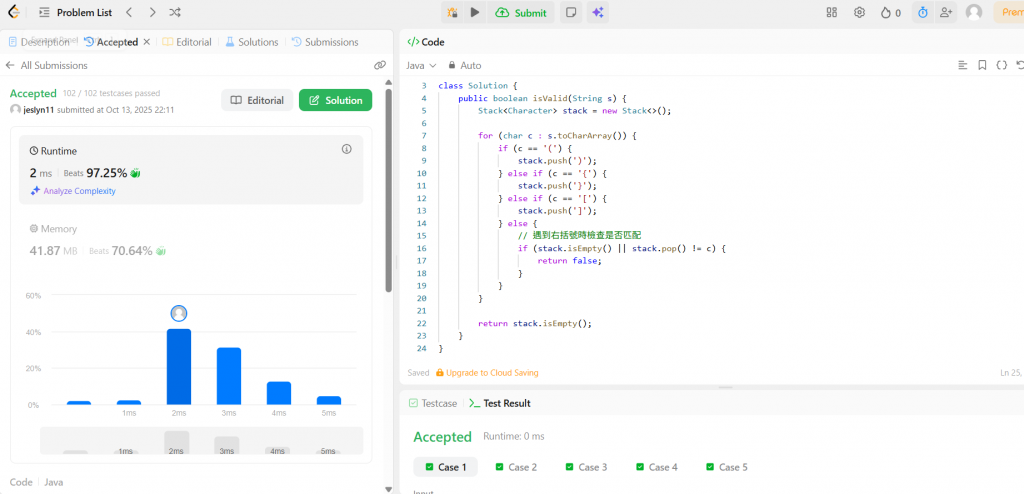Click the debugger icon beside Run
The height and width of the screenshot is (494, 1024).
click(x=452, y=12)
